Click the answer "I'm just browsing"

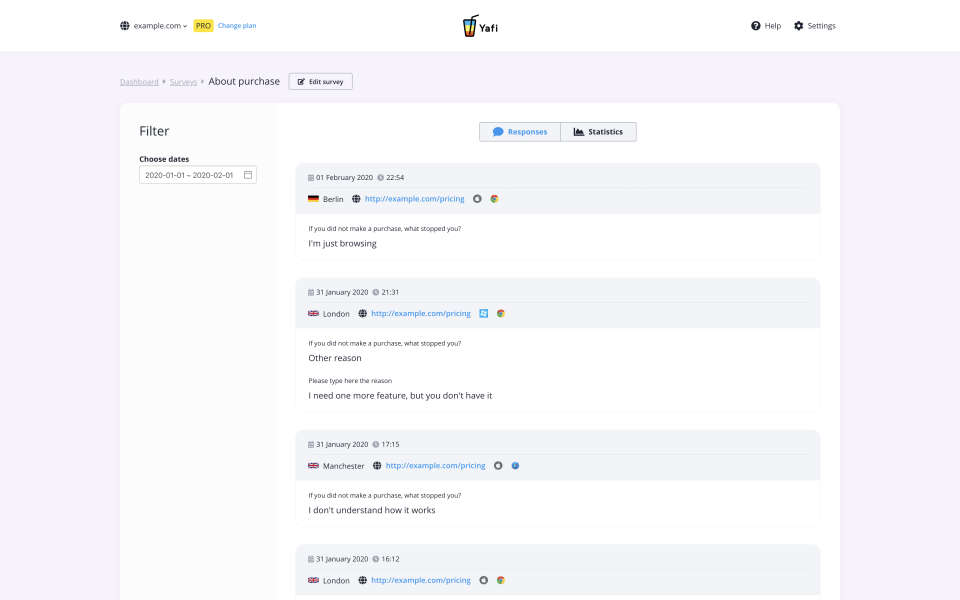(342, 244)
